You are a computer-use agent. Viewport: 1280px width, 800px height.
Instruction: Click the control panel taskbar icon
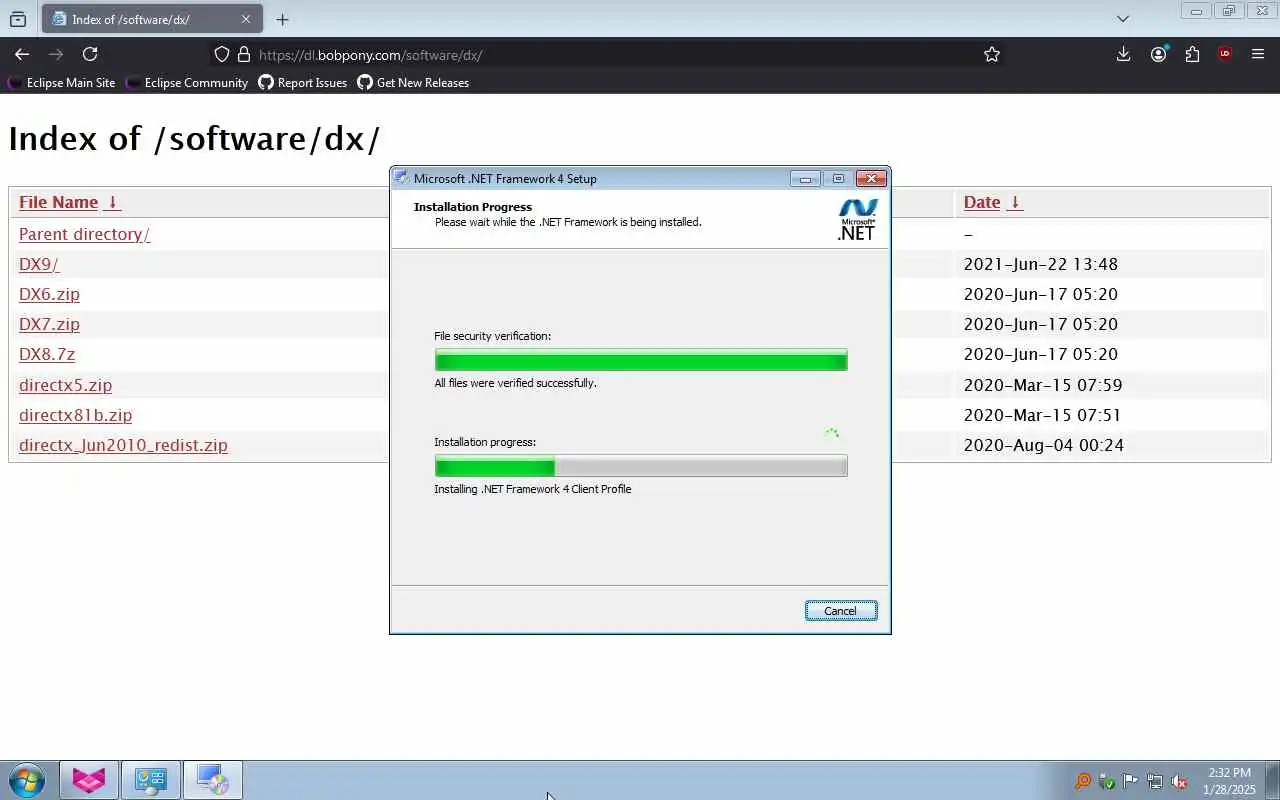pyautogui.click(x=151, y=780)
